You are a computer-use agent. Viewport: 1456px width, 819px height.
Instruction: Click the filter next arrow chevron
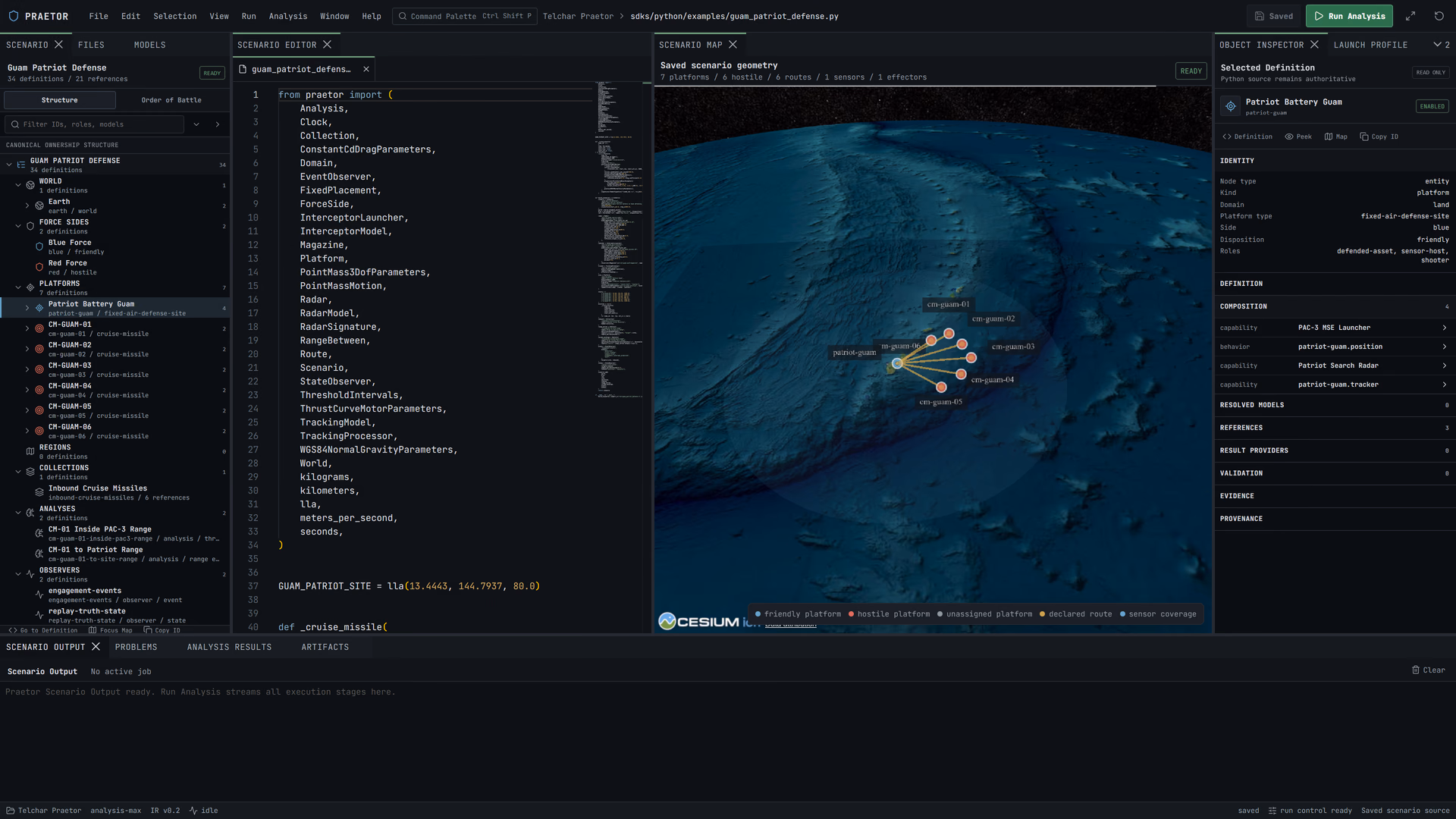[x=218, y=124]
